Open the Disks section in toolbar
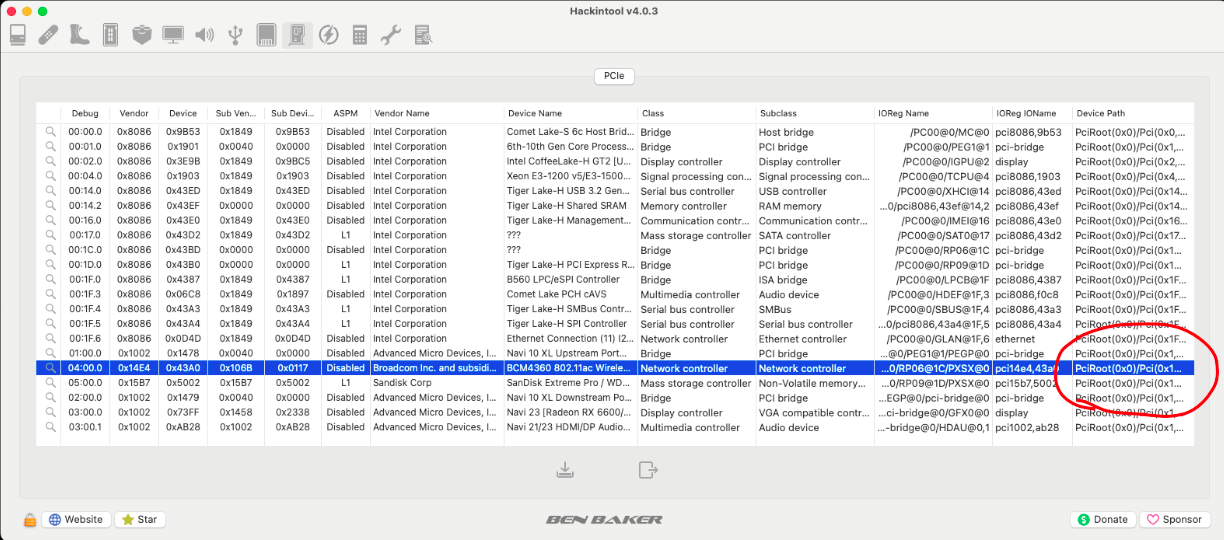 (x=266, y=35)
